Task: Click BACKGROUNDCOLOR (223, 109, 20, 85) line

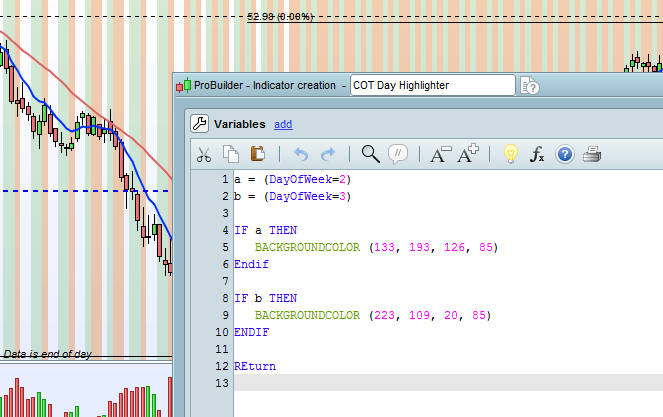Action: [x=373, y=315]
